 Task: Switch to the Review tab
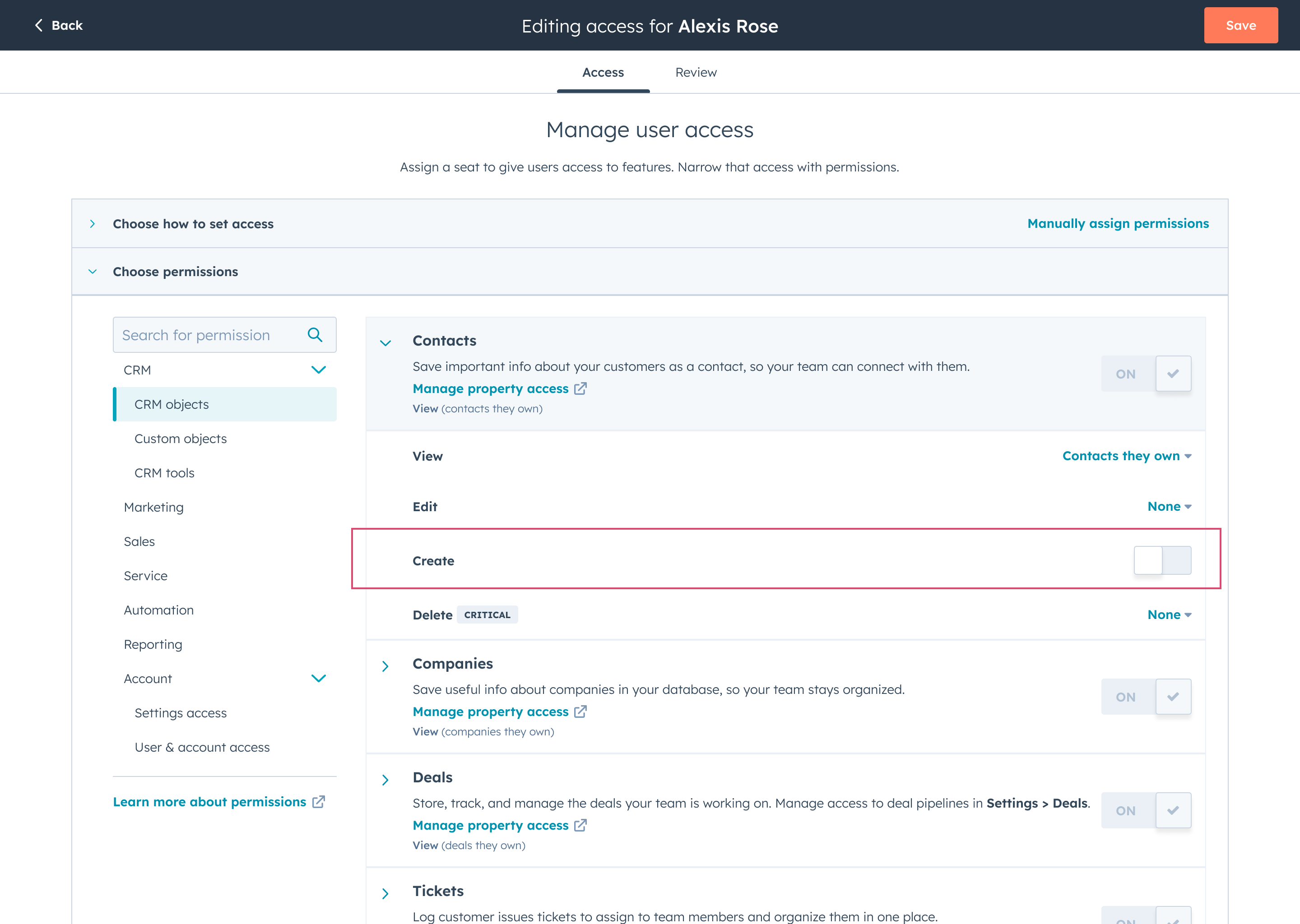click(696, 72)
